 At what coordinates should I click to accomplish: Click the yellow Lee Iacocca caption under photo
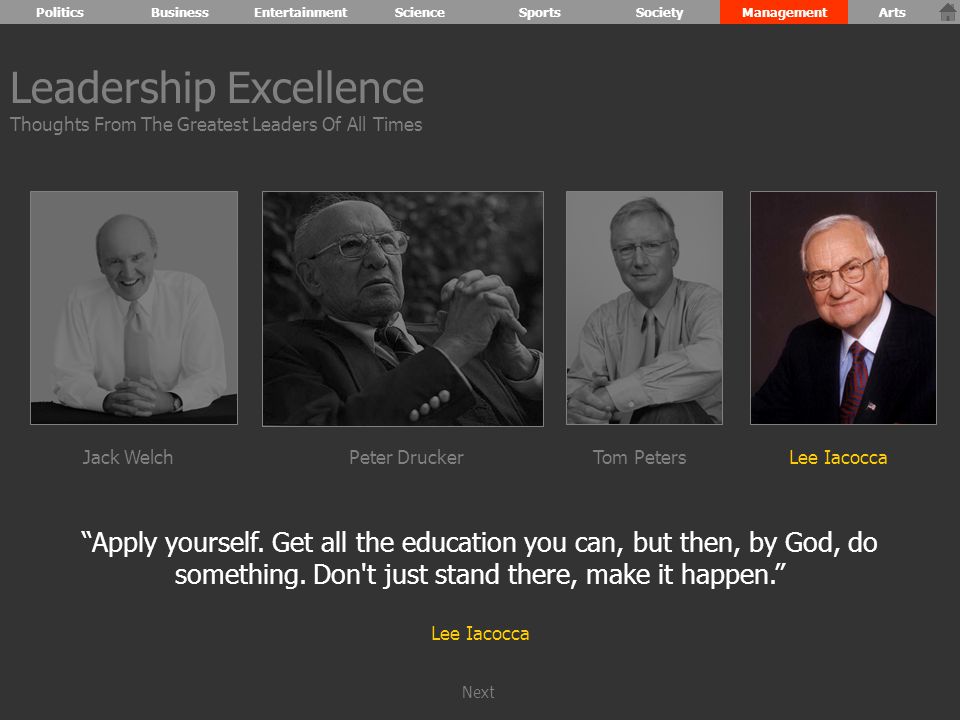coord(838,457)
